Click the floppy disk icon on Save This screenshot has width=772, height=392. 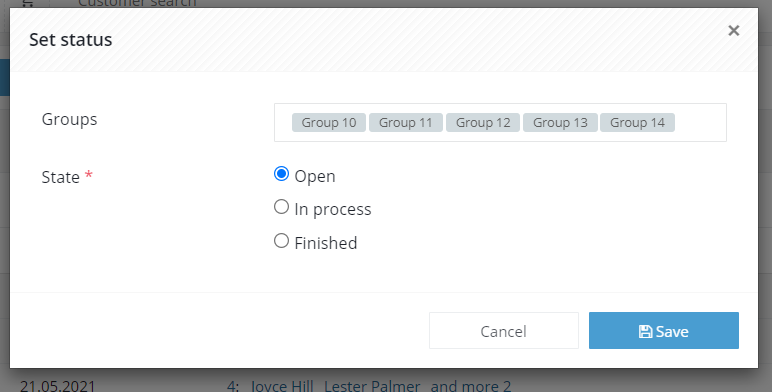(645, 331)
